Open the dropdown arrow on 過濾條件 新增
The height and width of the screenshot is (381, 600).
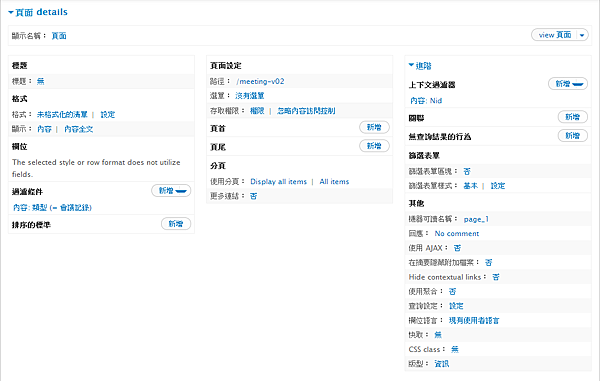181,190
